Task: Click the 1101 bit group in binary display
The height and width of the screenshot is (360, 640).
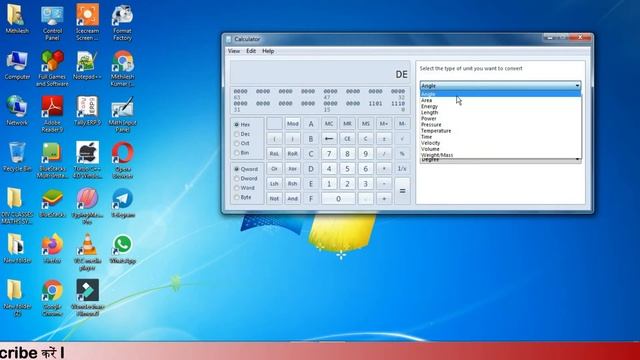Action: [375, 104]
